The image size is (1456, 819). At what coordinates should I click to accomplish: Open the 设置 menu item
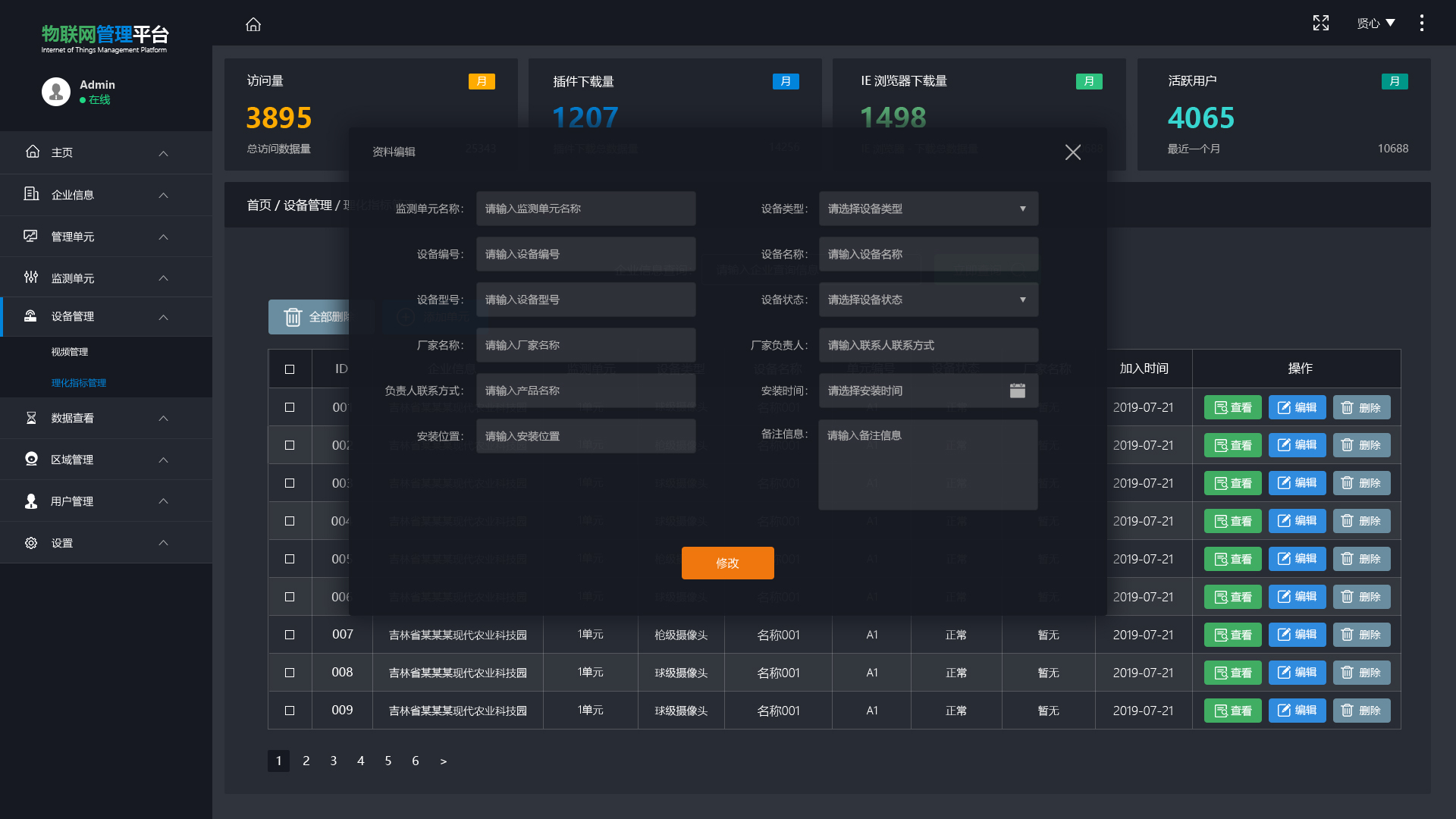click(x=106, y=543)
